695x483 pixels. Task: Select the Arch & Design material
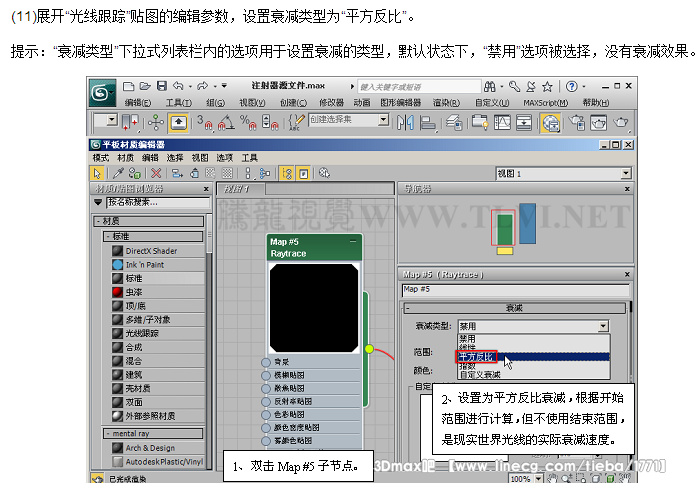[158, 448]
